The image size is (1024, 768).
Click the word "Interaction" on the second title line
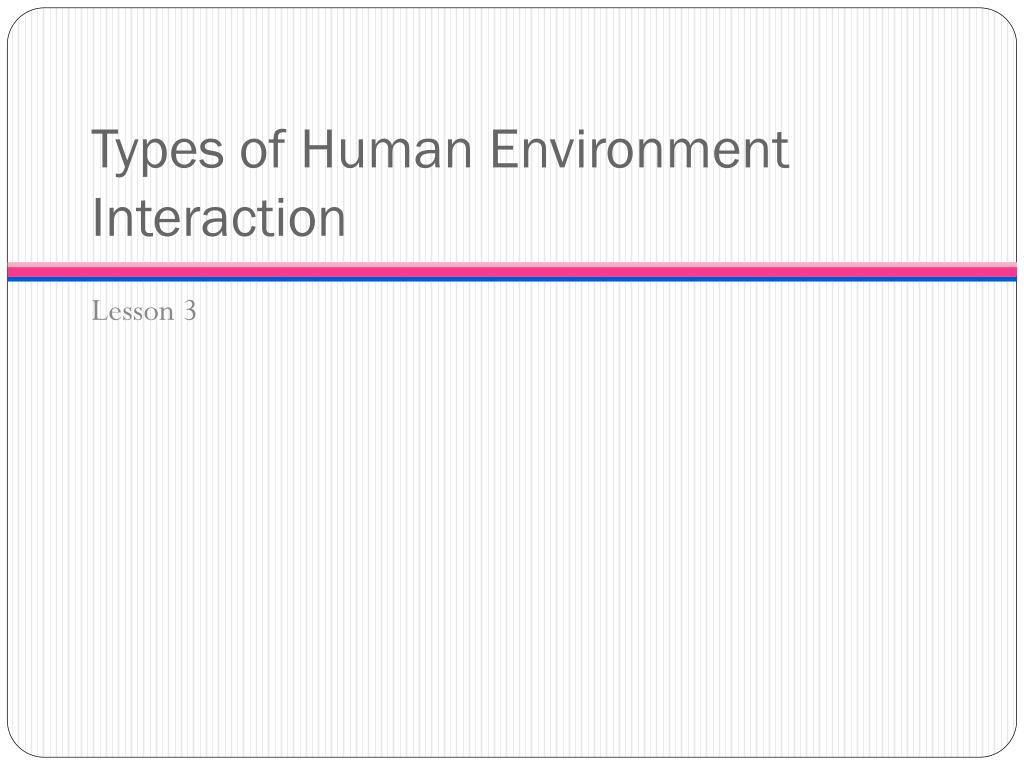pos(218,218)
